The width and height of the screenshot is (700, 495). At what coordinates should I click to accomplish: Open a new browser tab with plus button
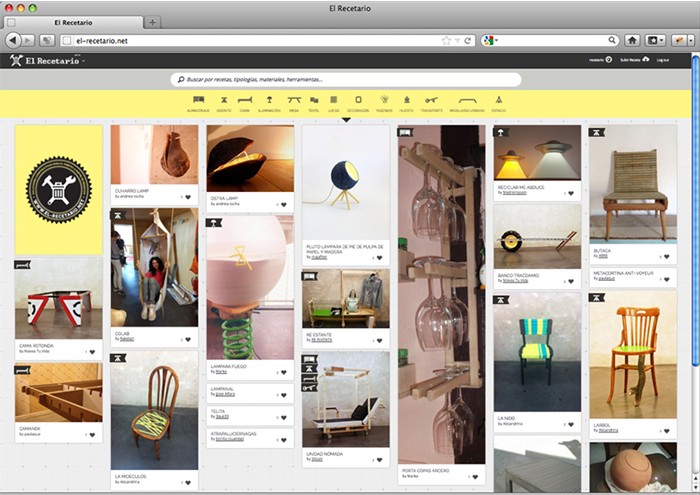point(152,22)
